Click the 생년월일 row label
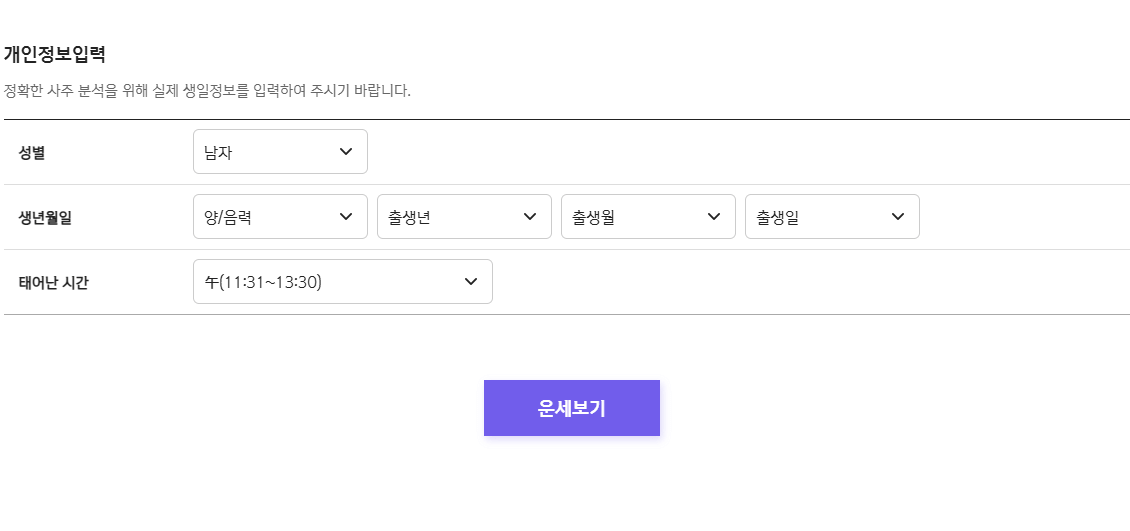The image size is (1130, 531). click(x=45, y=218)
